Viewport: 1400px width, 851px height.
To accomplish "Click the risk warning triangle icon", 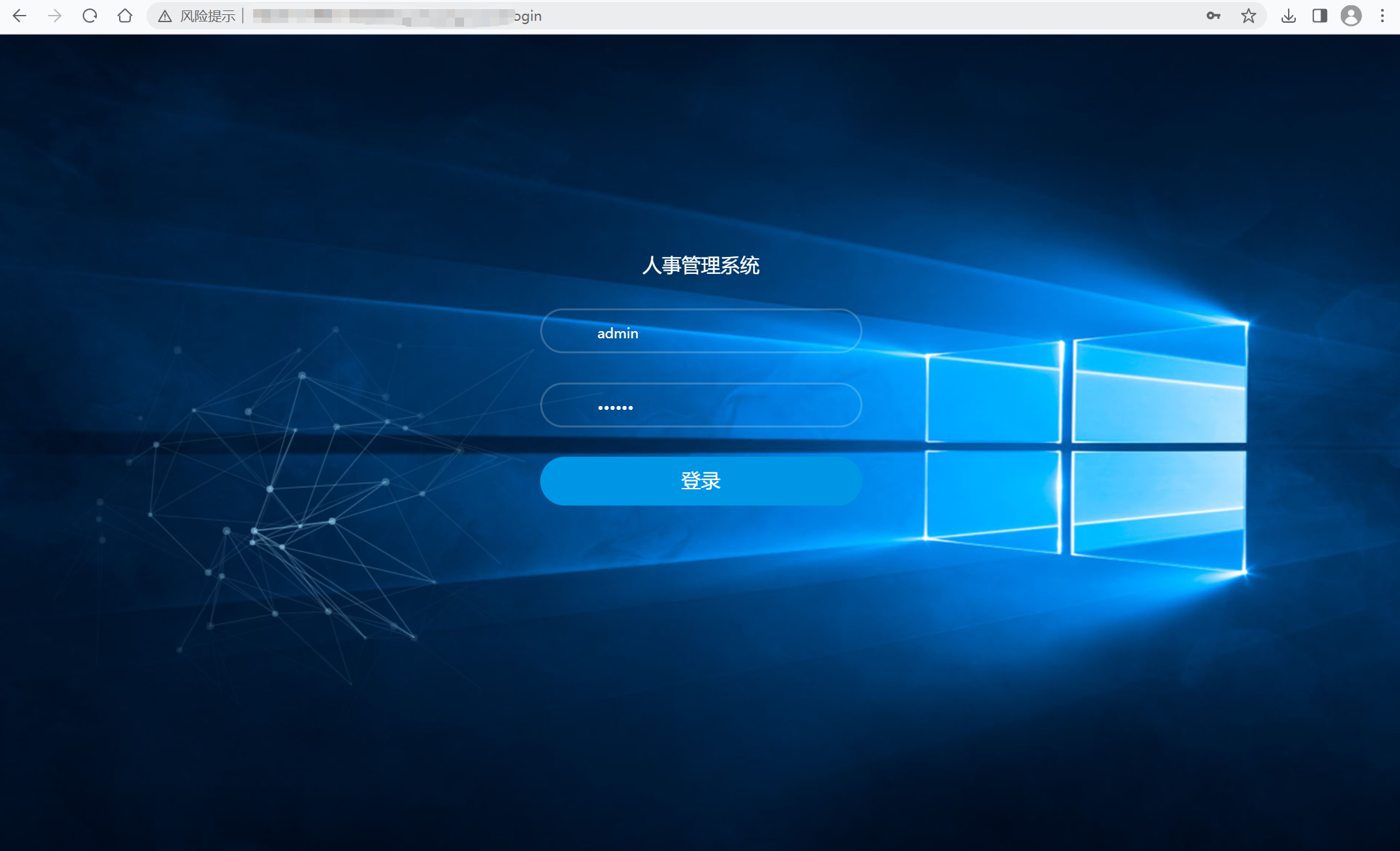I will (x=165, y=16).
